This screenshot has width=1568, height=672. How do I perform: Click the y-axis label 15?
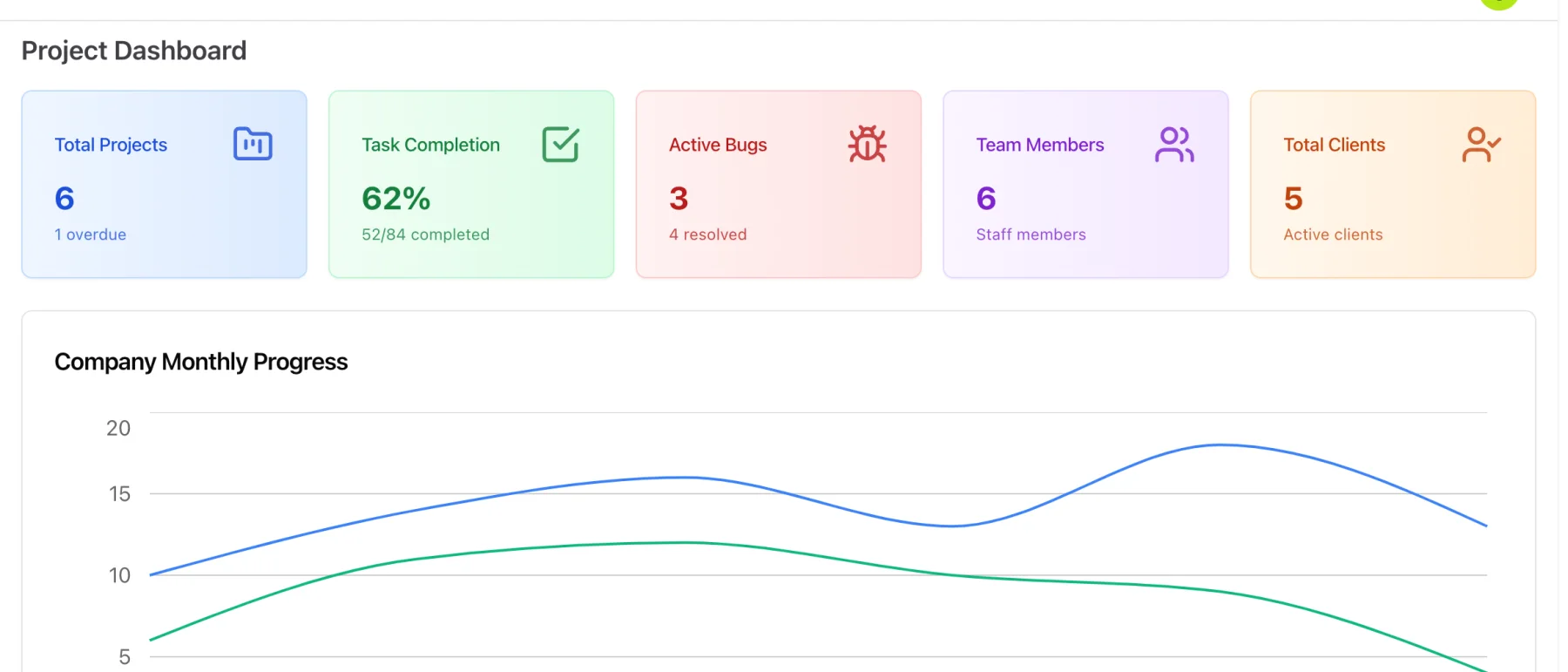tap(119, 494)
